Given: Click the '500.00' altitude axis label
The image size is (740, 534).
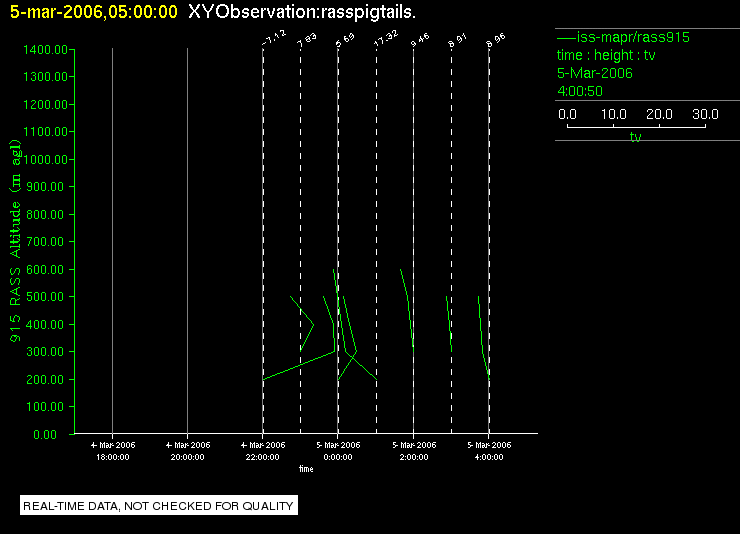Looking at the screenshot, I should tap(45, 296).
